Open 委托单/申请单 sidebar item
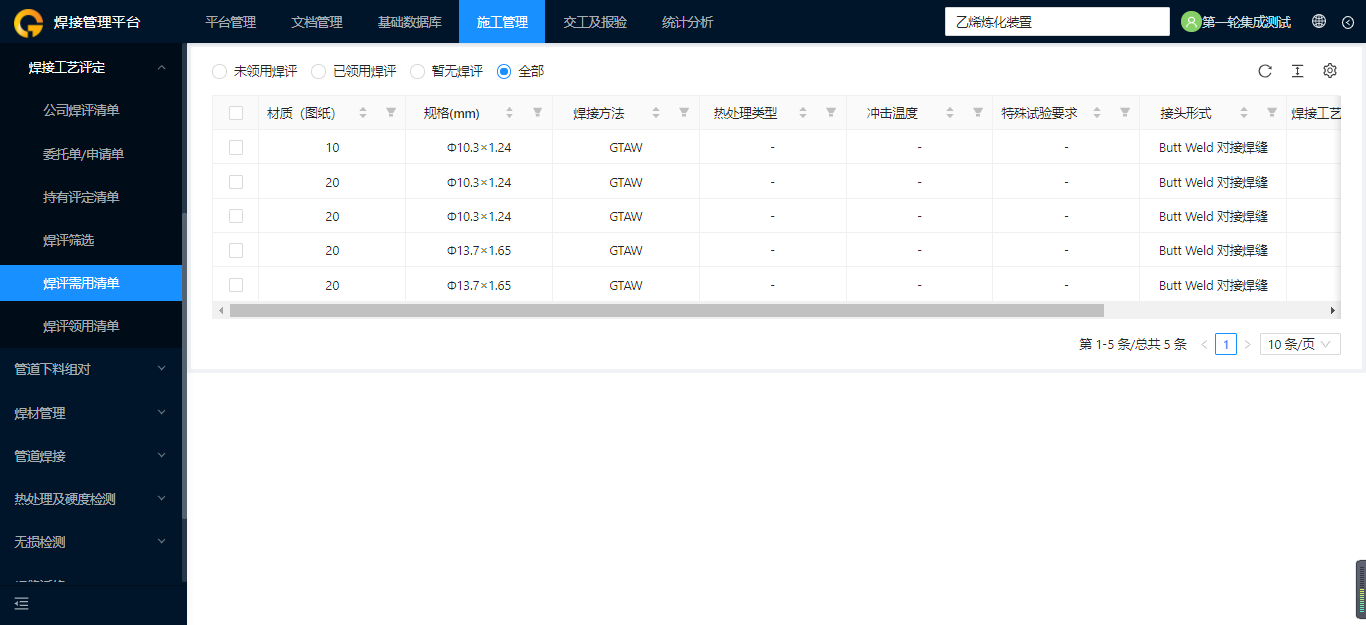Viewport: 1366px width, 625px height. (x=91, y=154)
